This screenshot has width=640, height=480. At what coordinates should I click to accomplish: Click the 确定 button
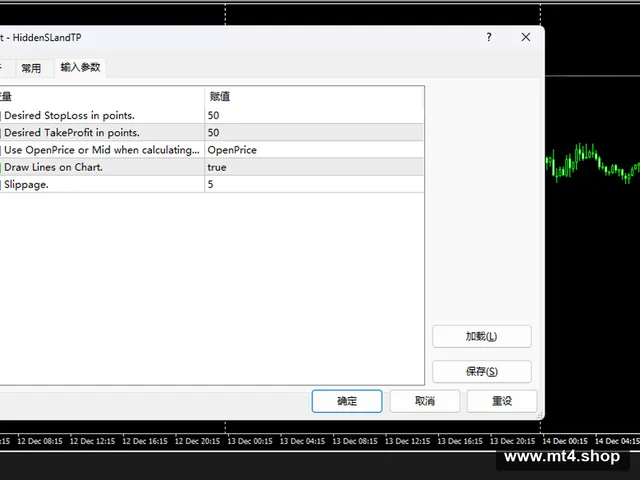tap(347, 401)
